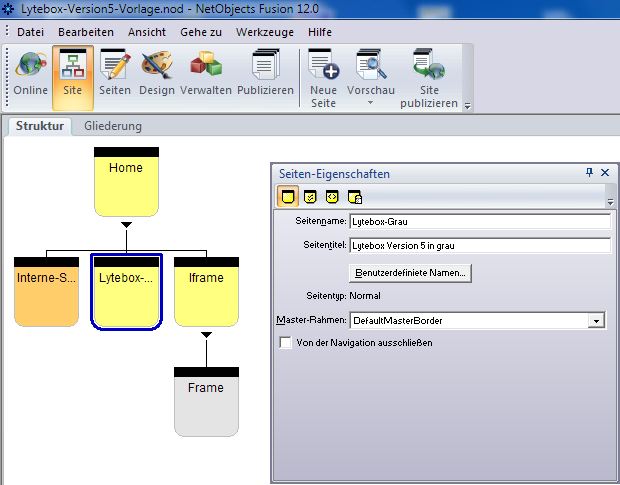Switch to Seiten page view
Screen dimensions: 620x485
click(x=115, y=74)
